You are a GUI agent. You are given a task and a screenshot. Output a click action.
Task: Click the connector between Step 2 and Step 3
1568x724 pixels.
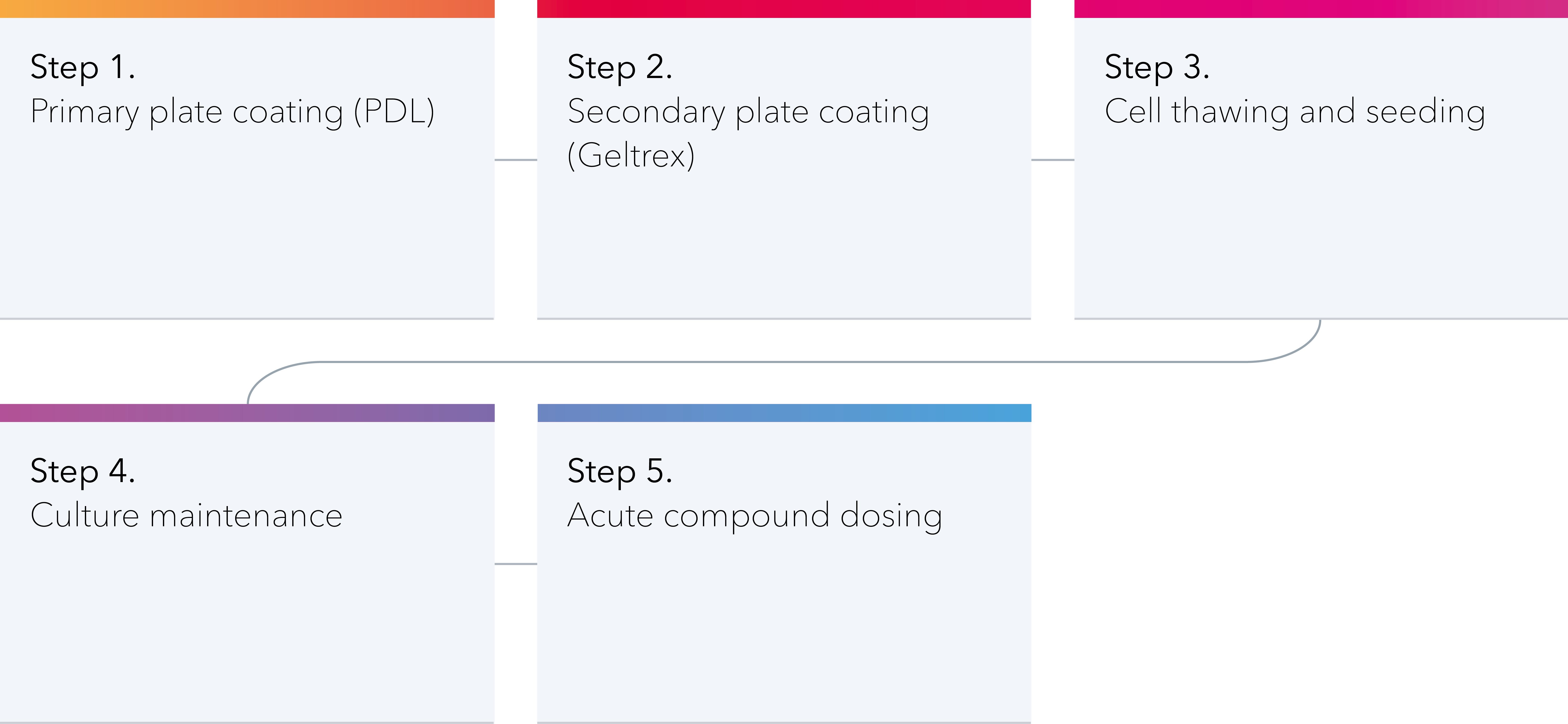pos(1052,160)
